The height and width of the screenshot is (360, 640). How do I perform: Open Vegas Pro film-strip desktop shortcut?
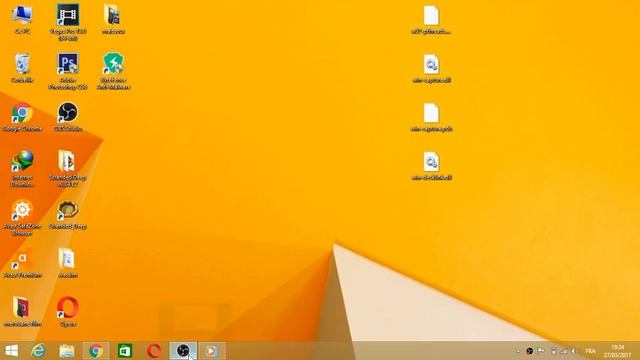[x=68, y=15]
